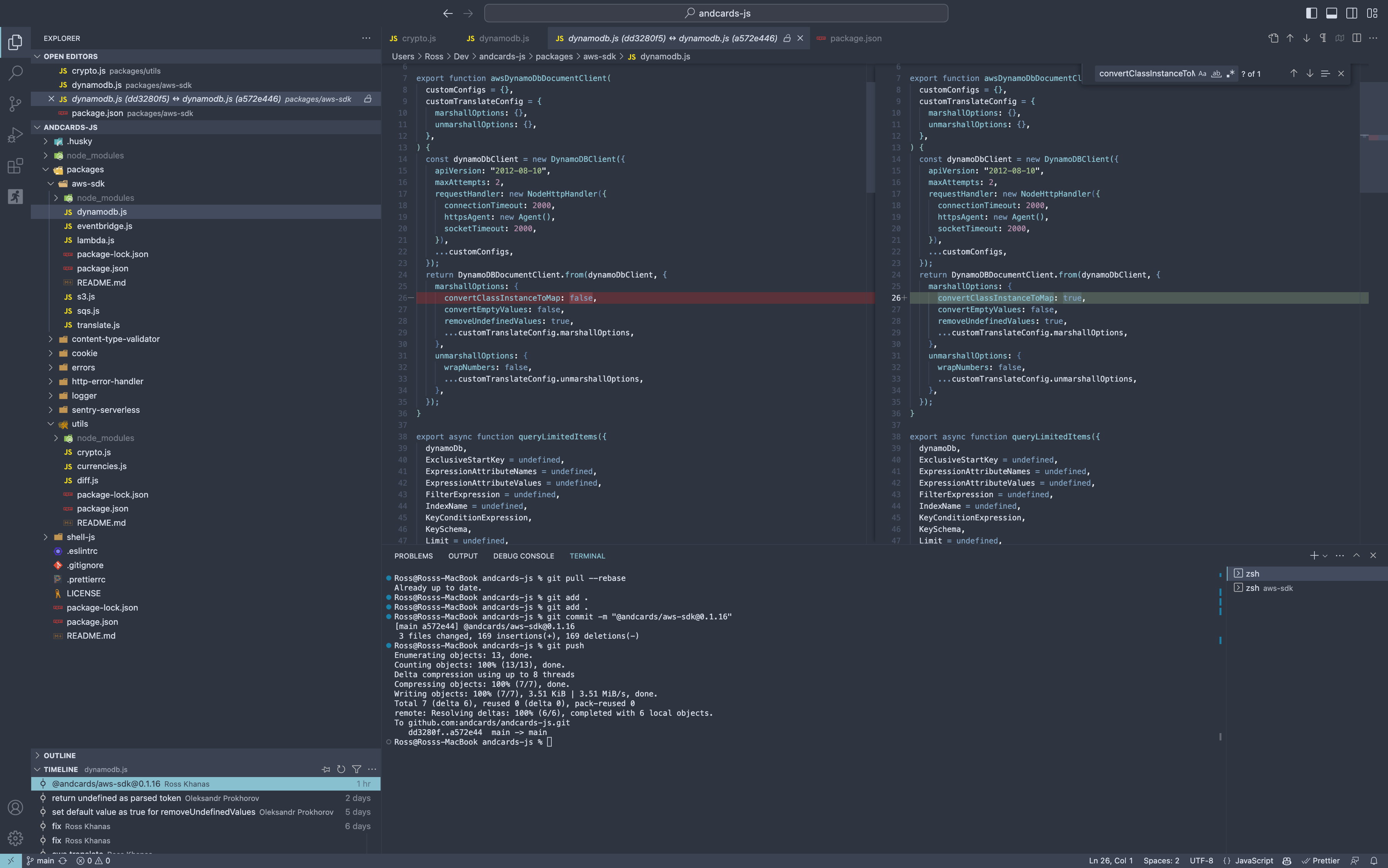
Task: Switch to the package.json editor tab
Action: (854, 39)
